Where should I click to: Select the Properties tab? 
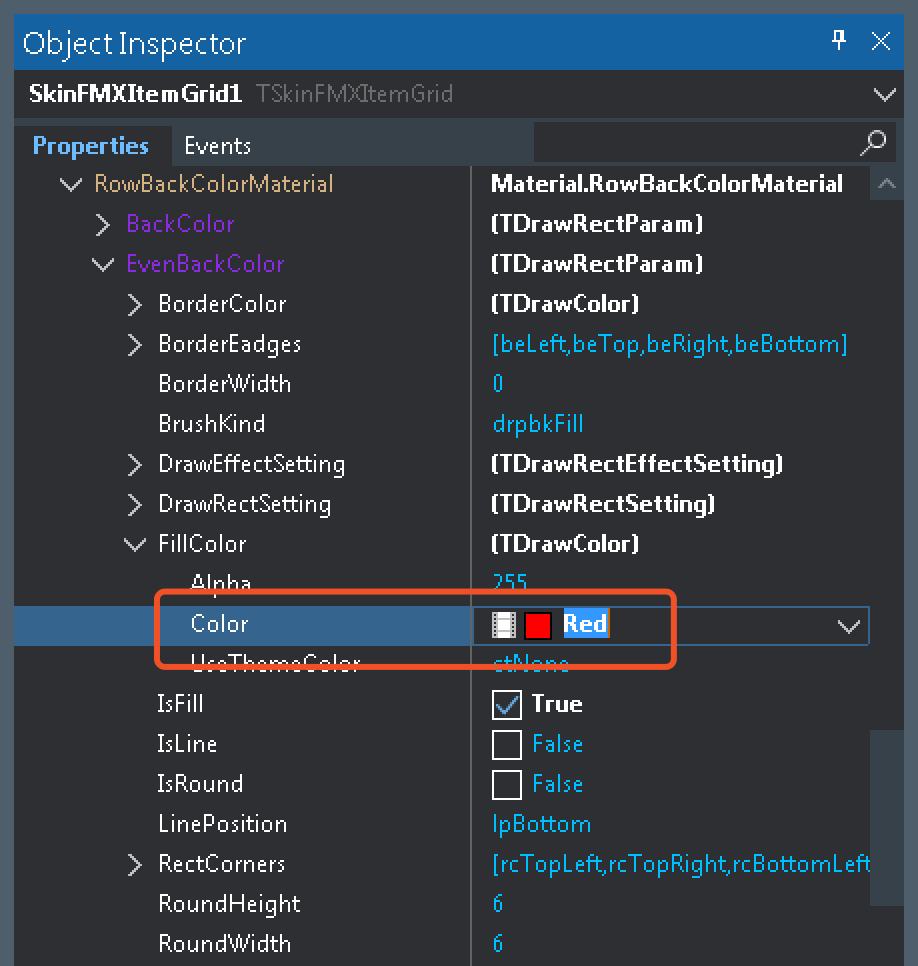(x=90, y=146)
